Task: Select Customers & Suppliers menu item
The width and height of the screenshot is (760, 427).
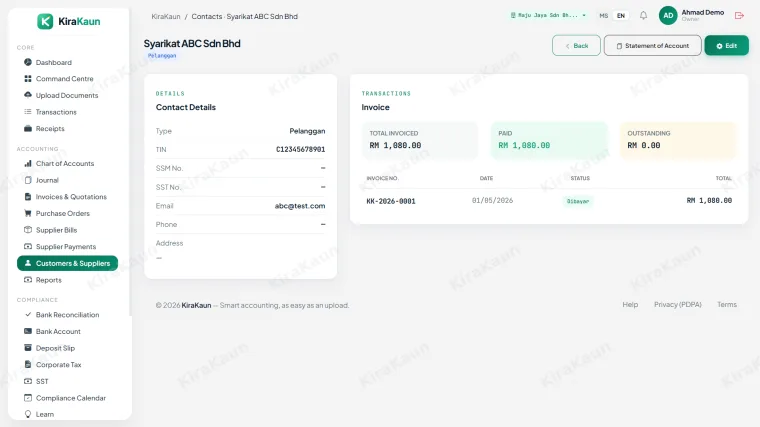Action: click(x=67, y=263)
